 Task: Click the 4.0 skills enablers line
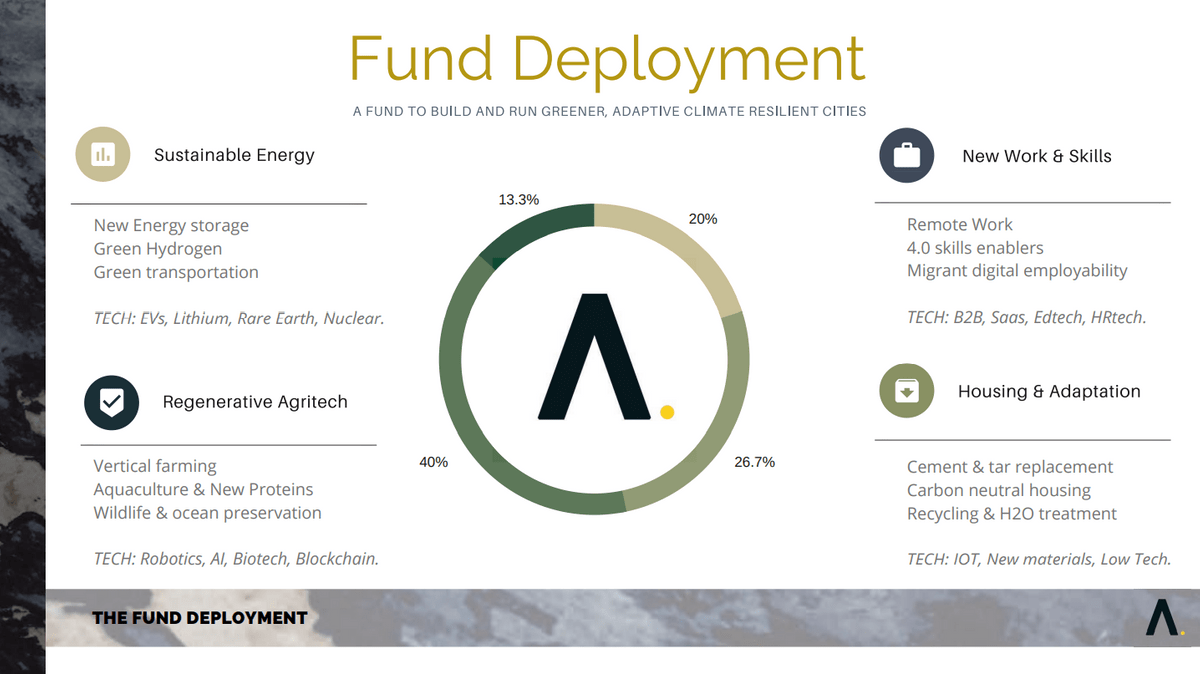click(x=975, y=248)
